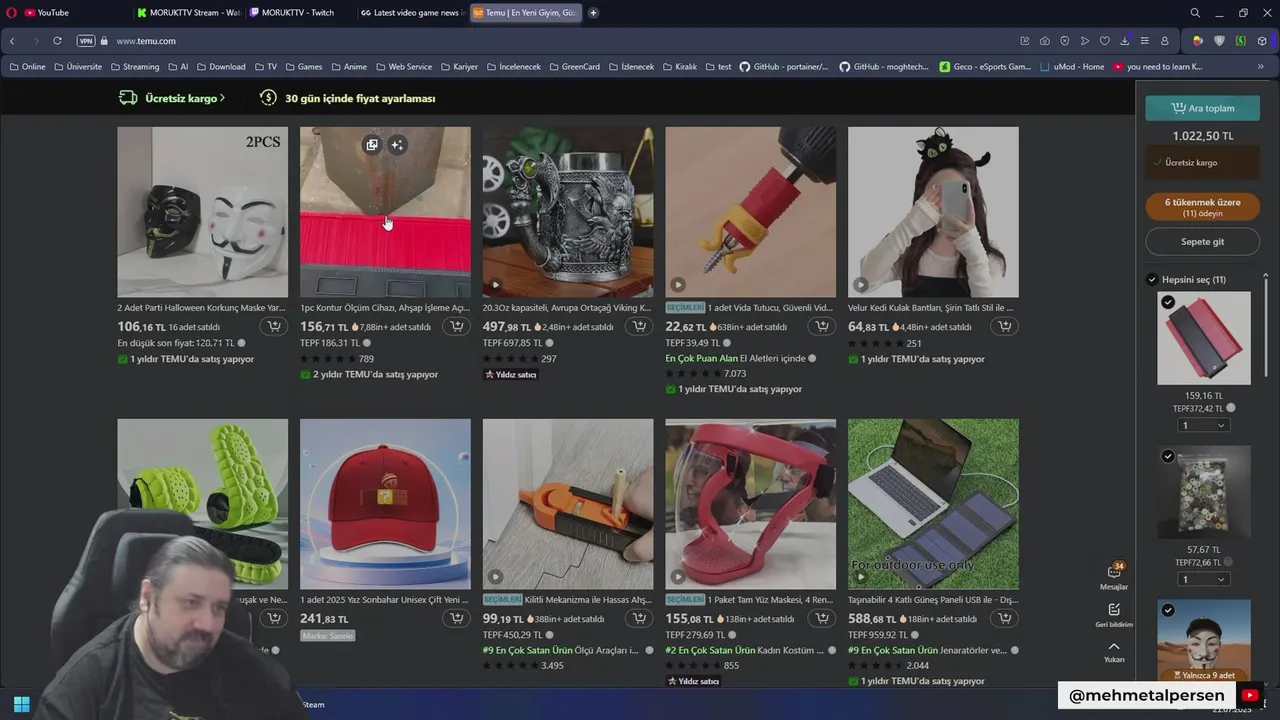Click the Ara toplam button
1280x720 pixels.
[1202, 108]
